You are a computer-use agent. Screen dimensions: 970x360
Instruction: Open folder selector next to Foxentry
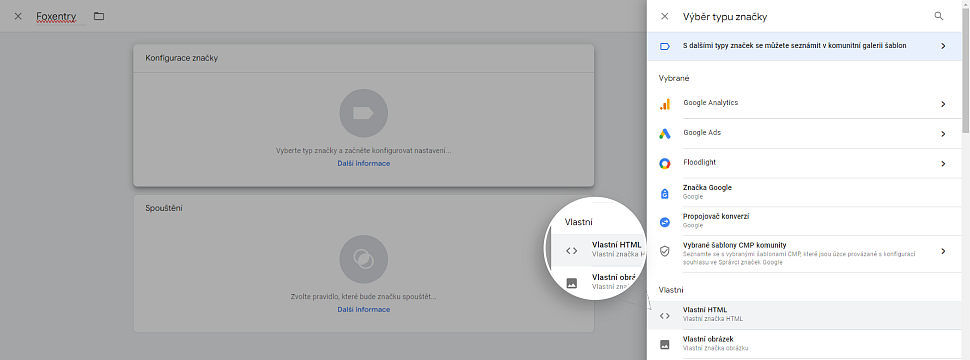99,16
